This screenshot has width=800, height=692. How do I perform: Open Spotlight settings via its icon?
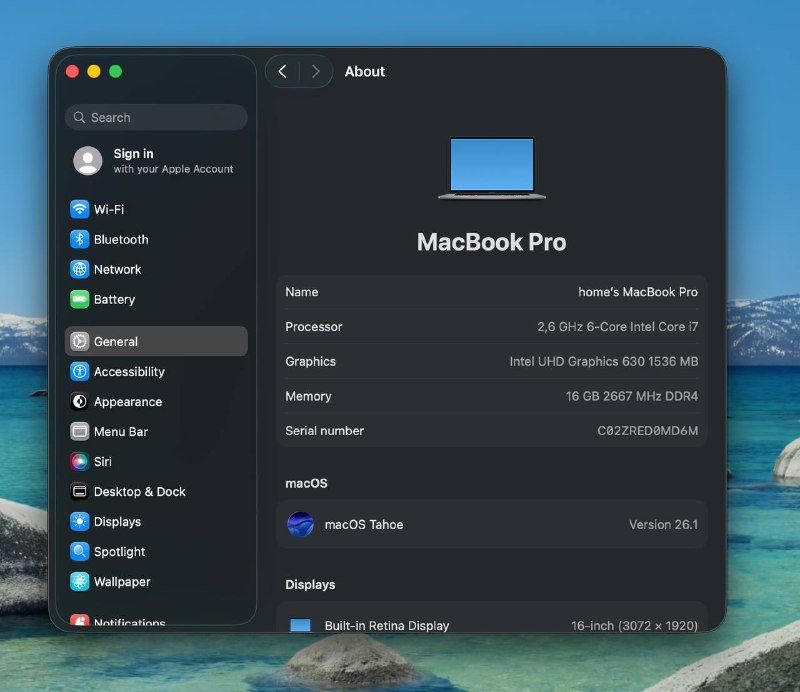coord(81,551)
